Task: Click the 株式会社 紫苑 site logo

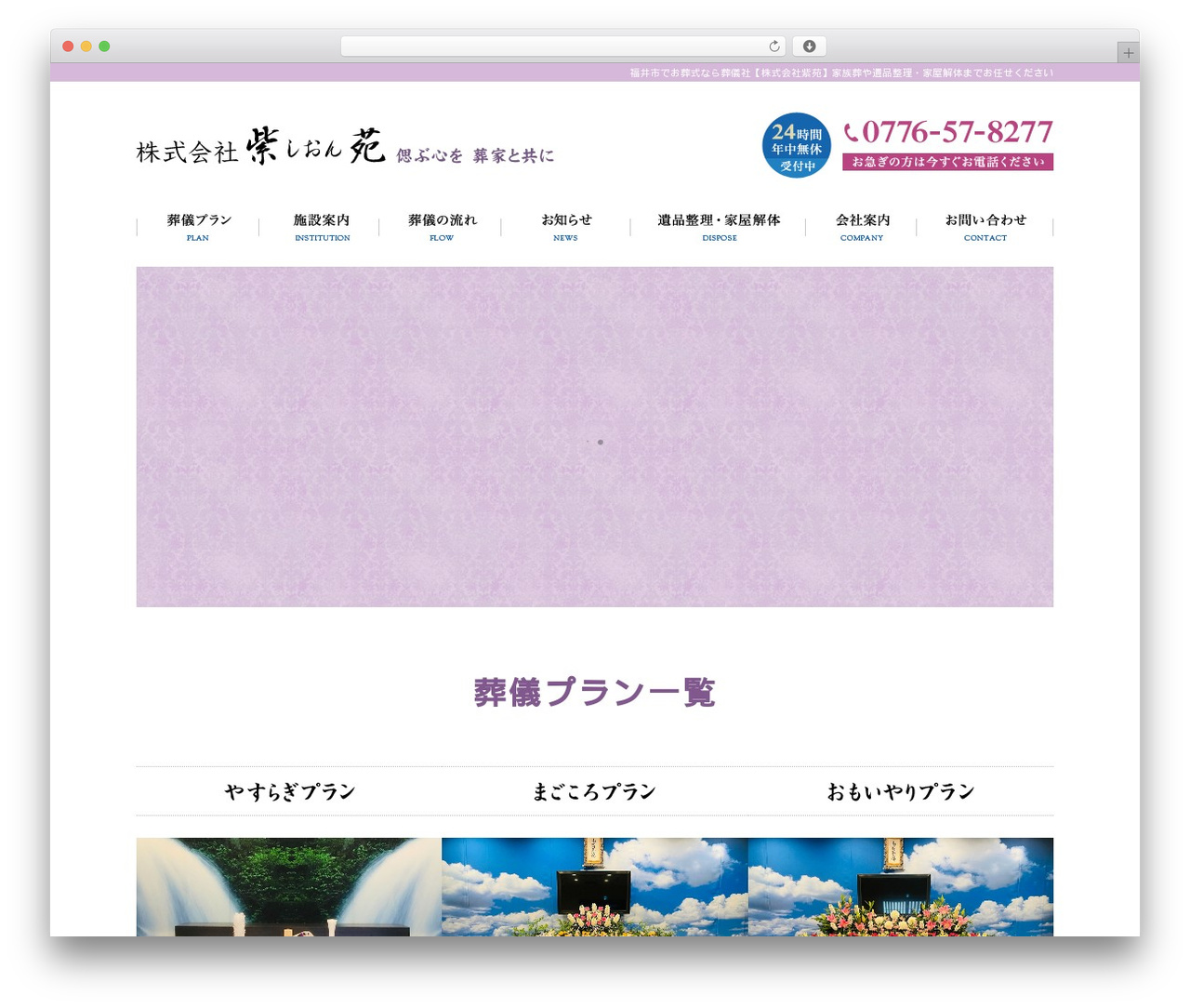Action: (261, 146)
